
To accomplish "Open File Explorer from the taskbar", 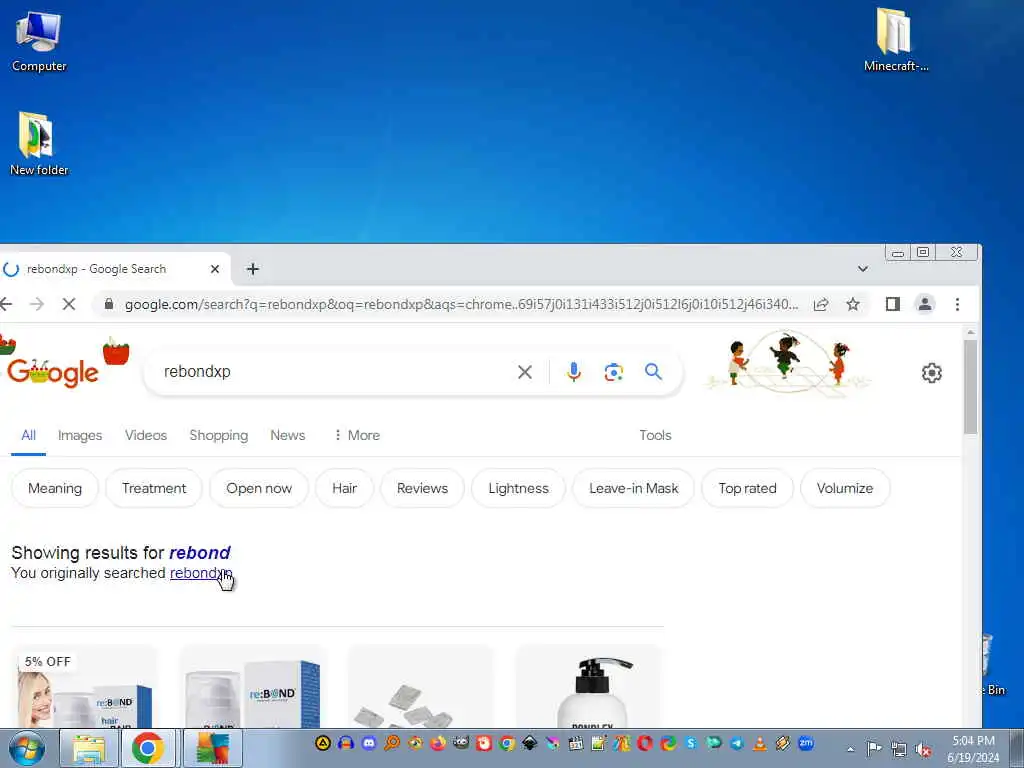I will point(89,748).
